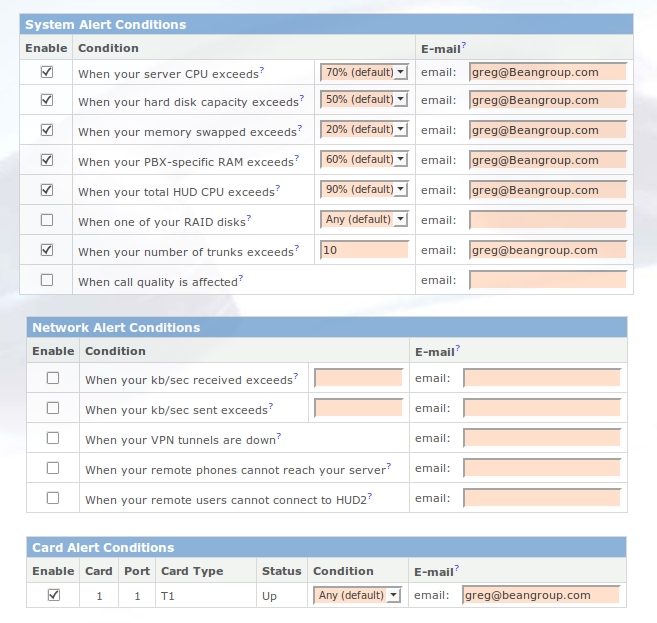
Task: Expand the 90% (default) HUD CPU dropdown
Action: [x=364, y=189]
